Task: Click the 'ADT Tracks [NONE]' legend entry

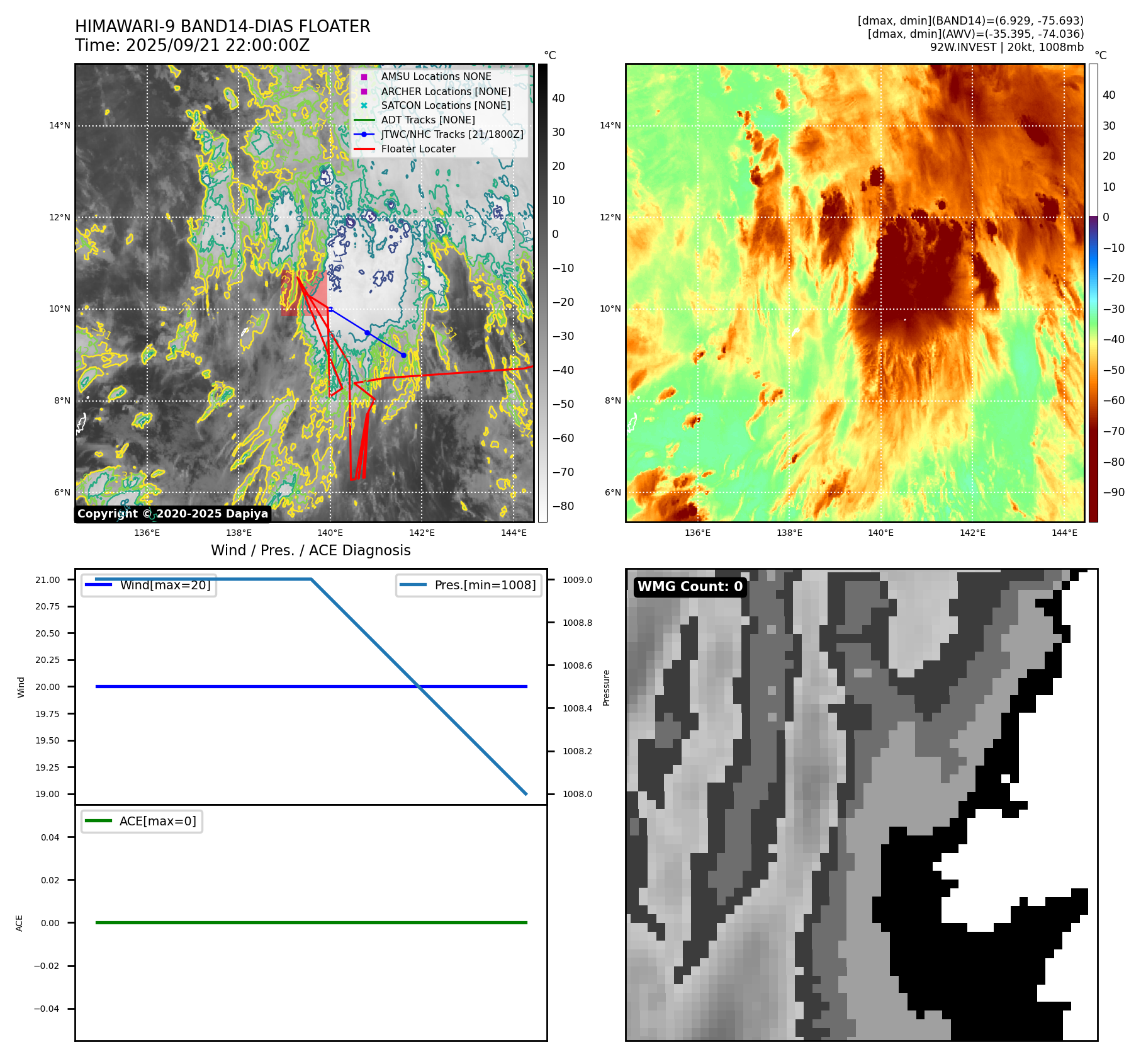Action: [428, 120]
